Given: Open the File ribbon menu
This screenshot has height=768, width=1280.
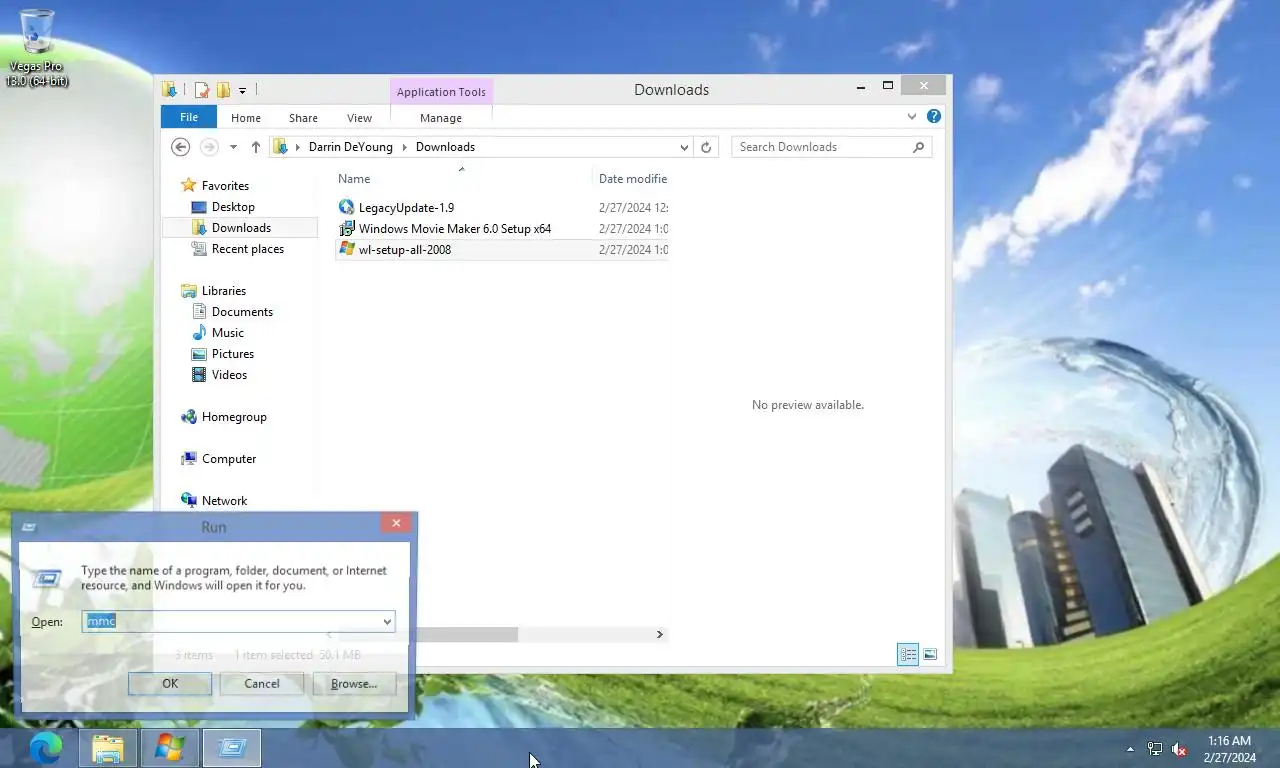Looking at the screenshot, I should pyautogui.click(x=188, y=117).
